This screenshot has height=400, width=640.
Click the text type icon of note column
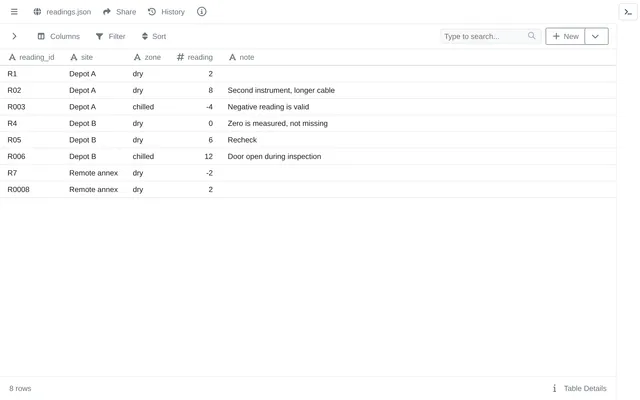(232, 58)
